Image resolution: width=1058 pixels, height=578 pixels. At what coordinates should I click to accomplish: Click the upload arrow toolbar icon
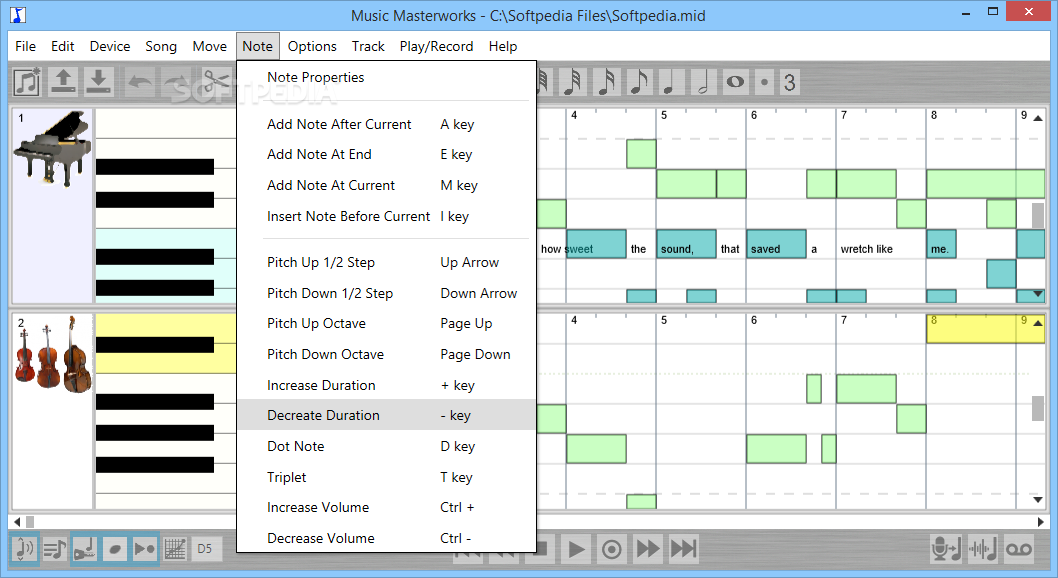(63, 82)
